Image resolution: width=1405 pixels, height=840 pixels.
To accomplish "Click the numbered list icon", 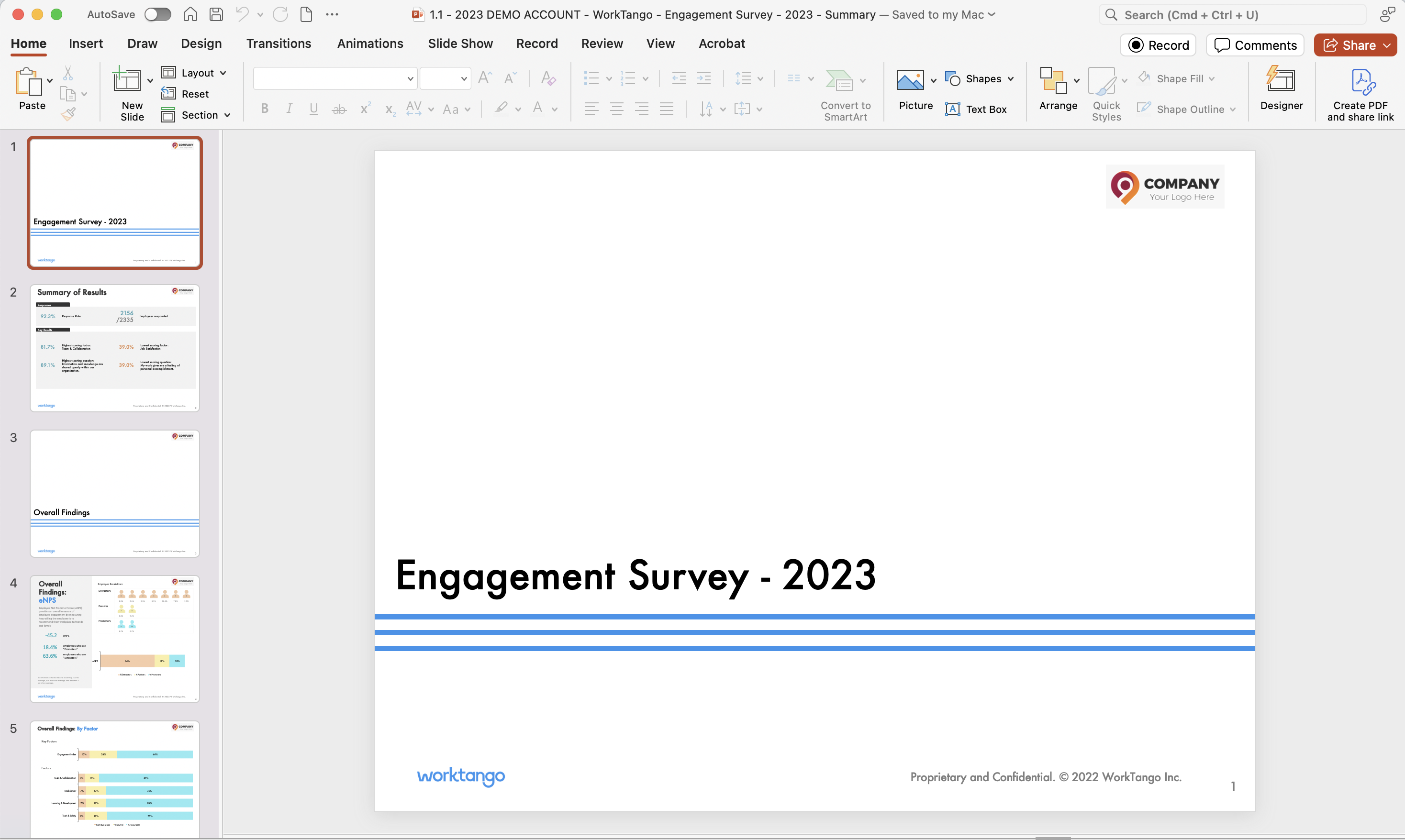I will click(x=628, y=78).
